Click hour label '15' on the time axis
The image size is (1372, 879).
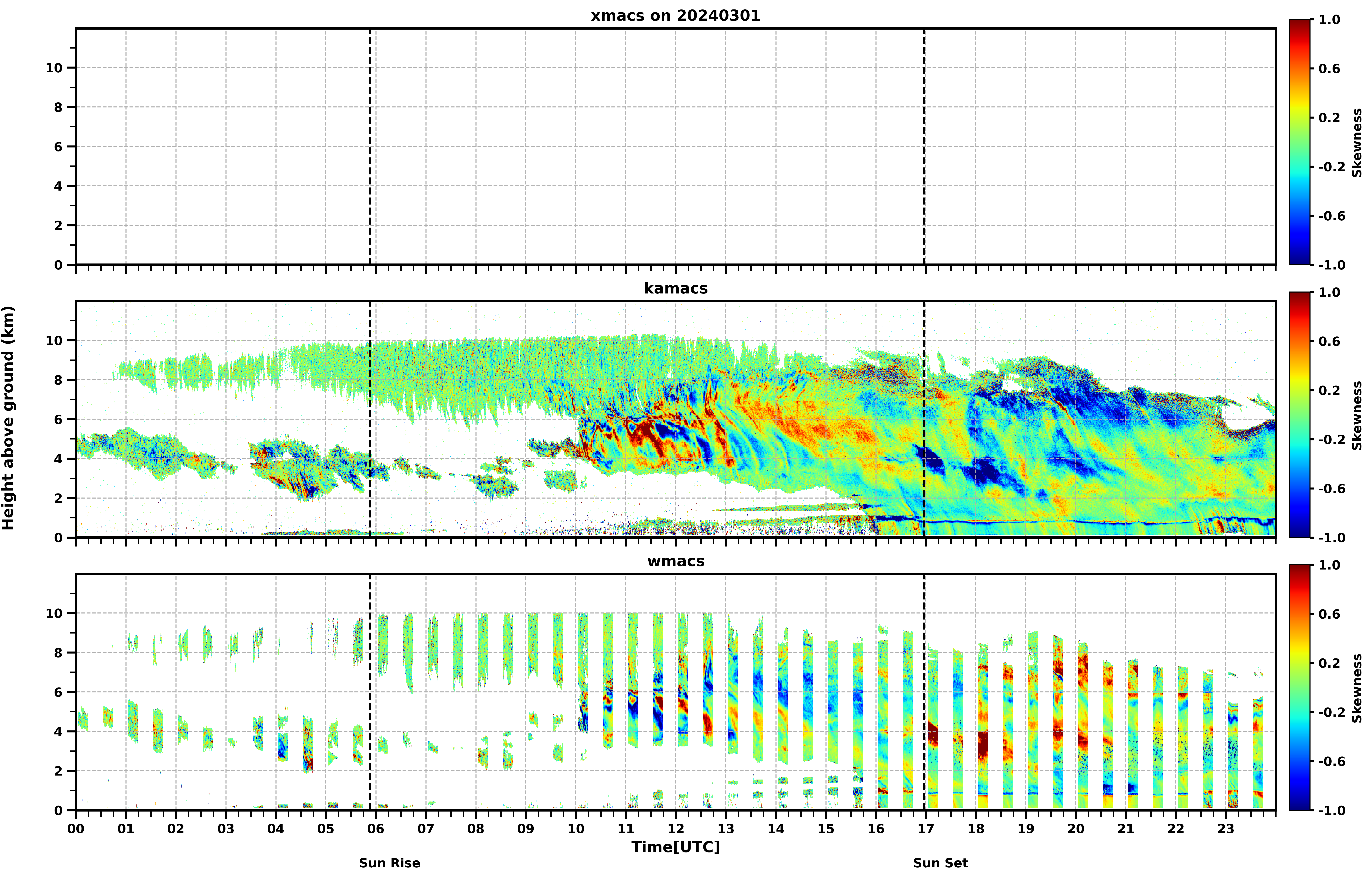tap(826, 829)
